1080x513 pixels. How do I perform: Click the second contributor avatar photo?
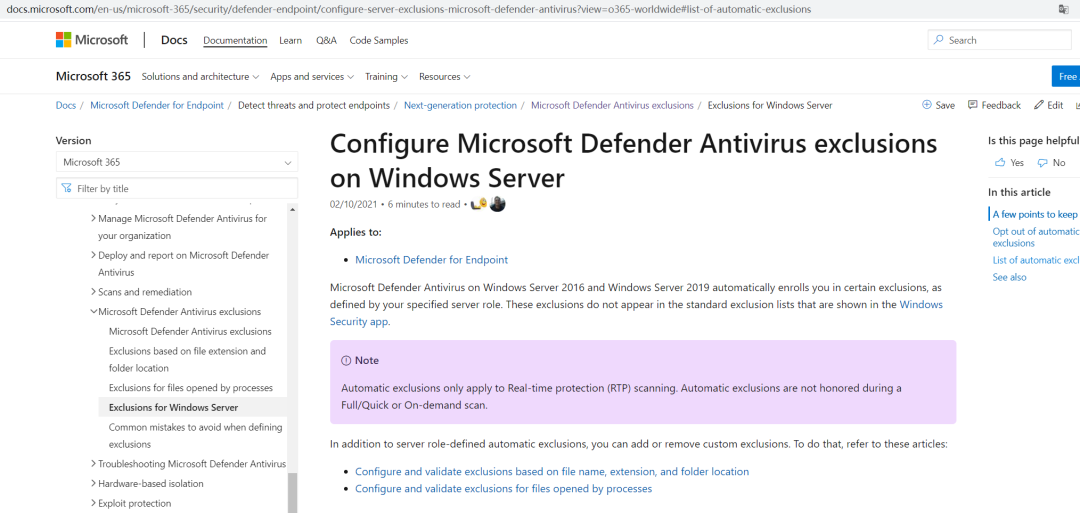pos(497,205)
